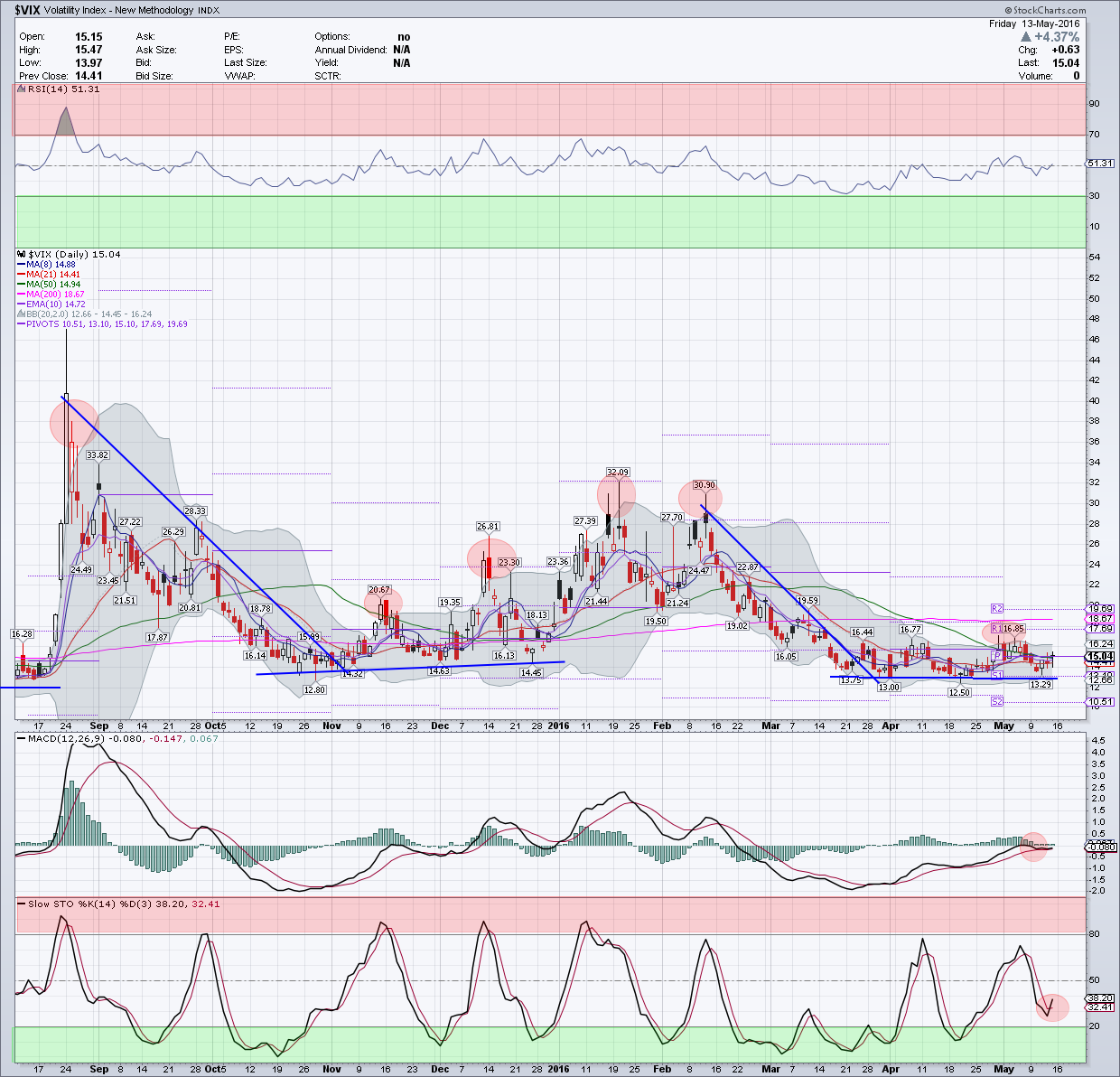
Task: Click the 22.87 price label
Action: click(x=748, y=567)
